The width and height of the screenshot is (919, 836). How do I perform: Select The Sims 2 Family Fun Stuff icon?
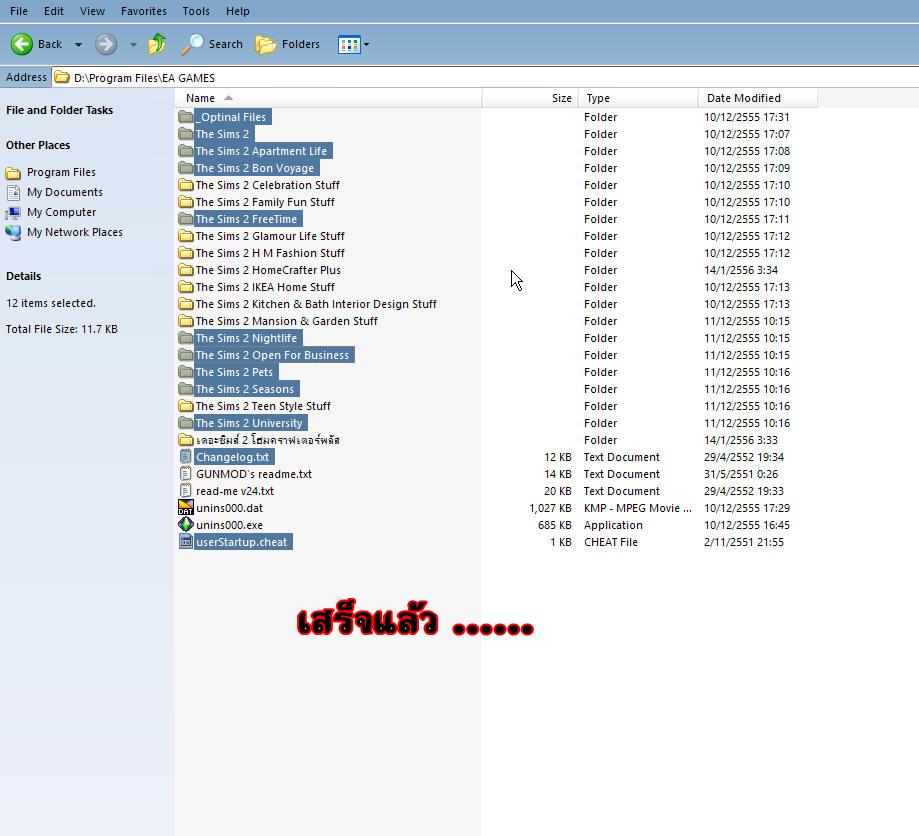186,202
